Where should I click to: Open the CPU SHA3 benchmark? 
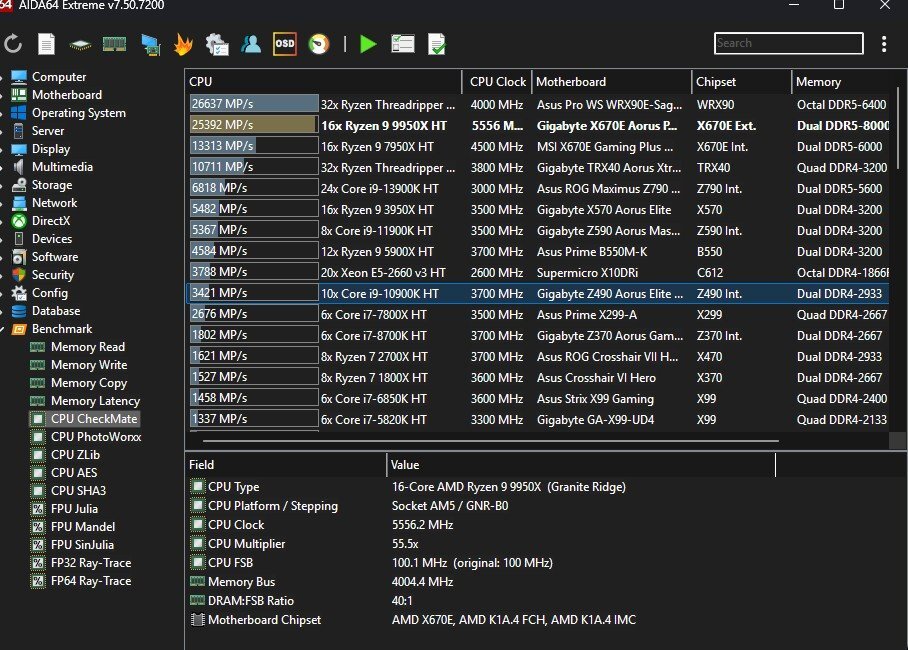[78, 491]
